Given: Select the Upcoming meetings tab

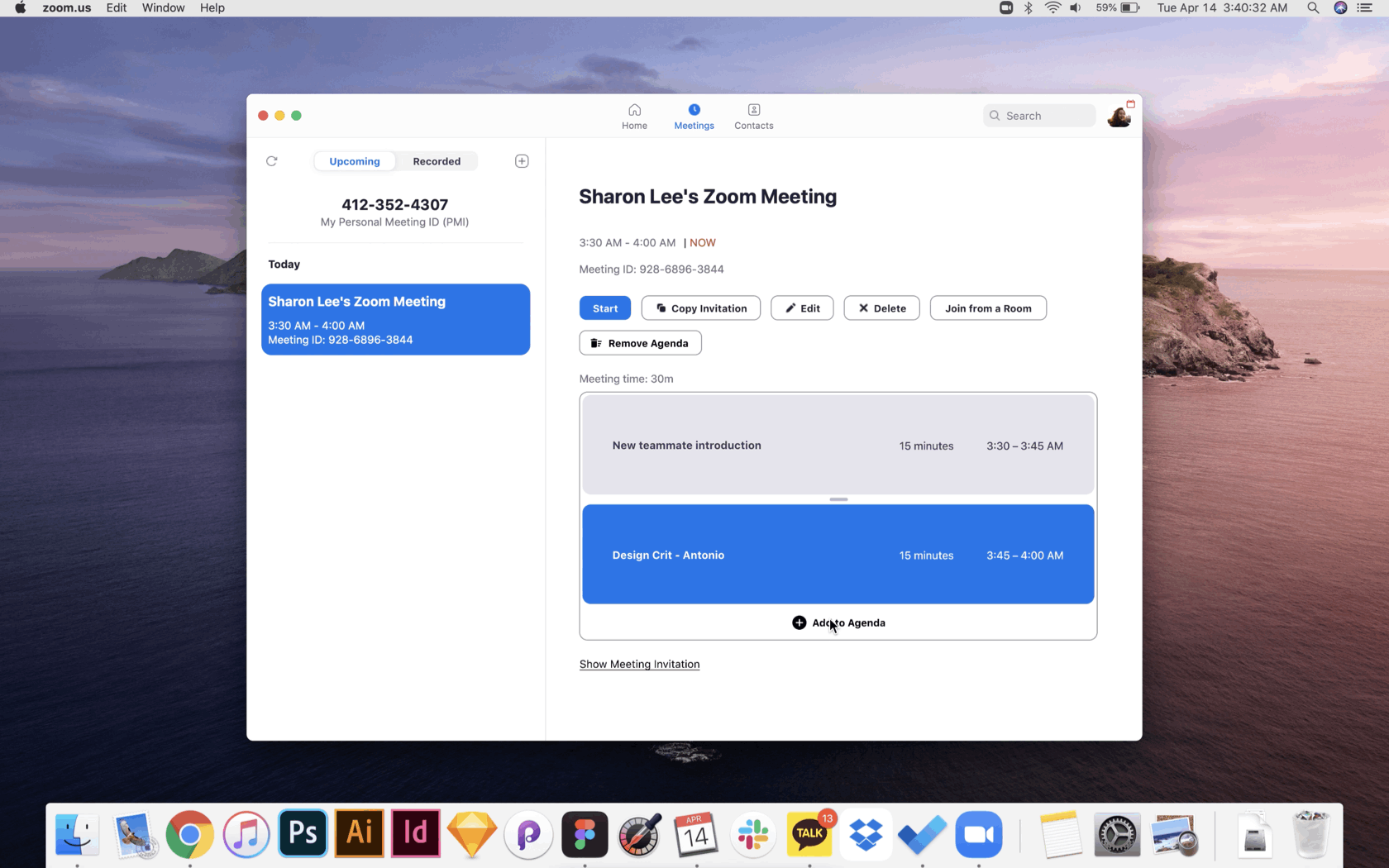Looking at the screenshot, I should (355, 161).
